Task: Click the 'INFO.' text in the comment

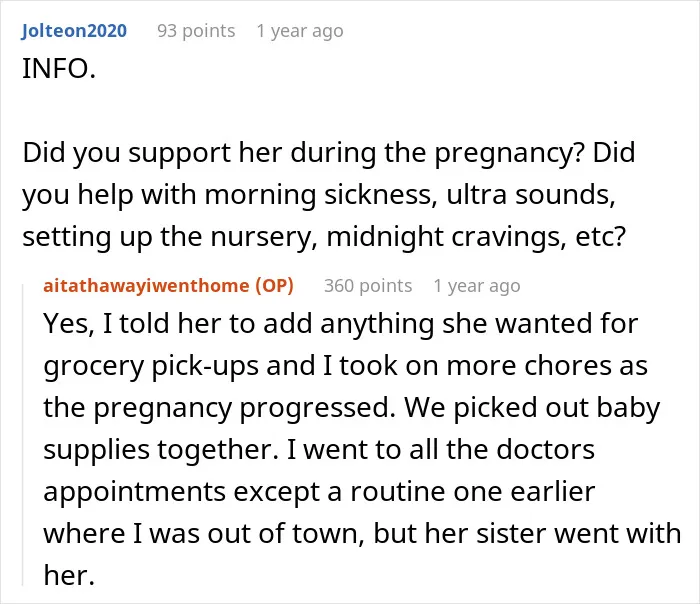Action: click(59, 69)
